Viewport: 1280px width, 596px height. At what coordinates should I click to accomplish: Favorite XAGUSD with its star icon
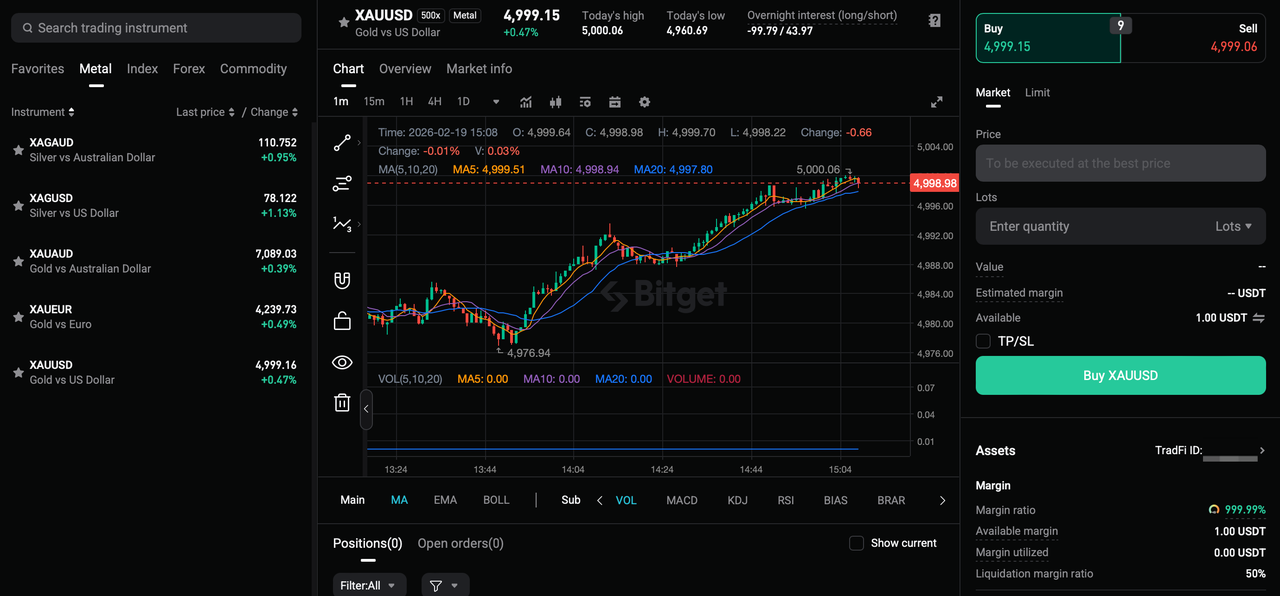point(17,205)
